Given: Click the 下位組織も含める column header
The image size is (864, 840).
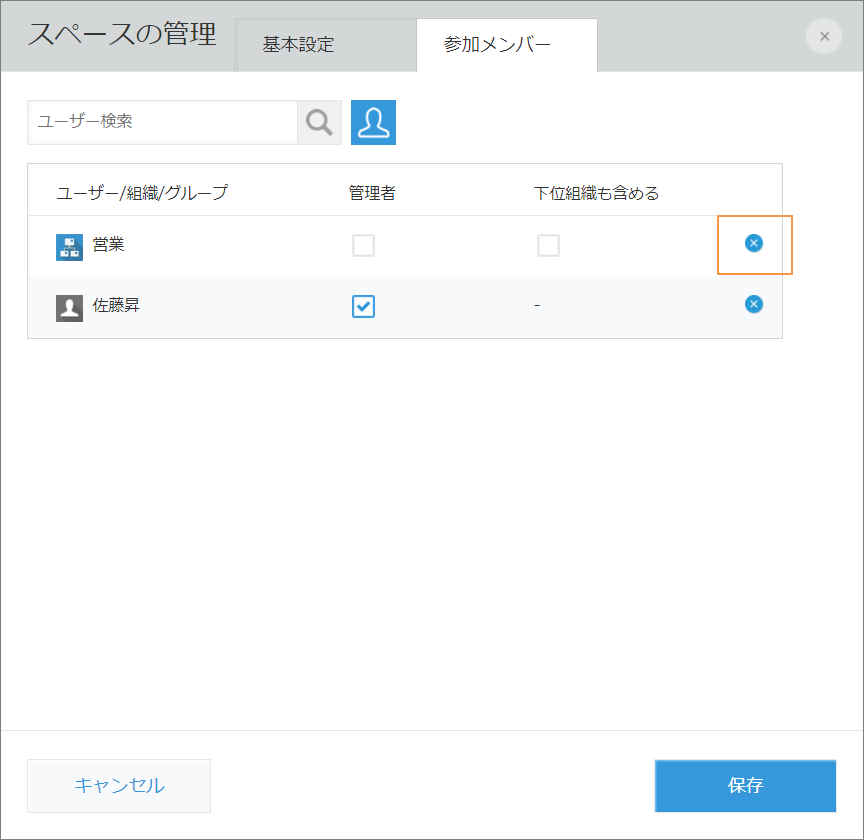Looking at the screenshot, I should coord(598,191).
